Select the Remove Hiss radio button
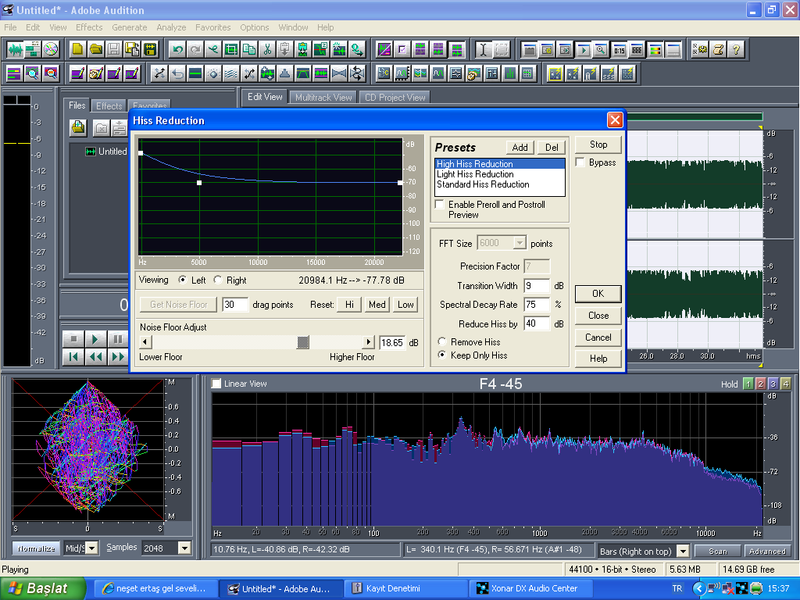The image size is (800, 600). click(x=442, y=342)
